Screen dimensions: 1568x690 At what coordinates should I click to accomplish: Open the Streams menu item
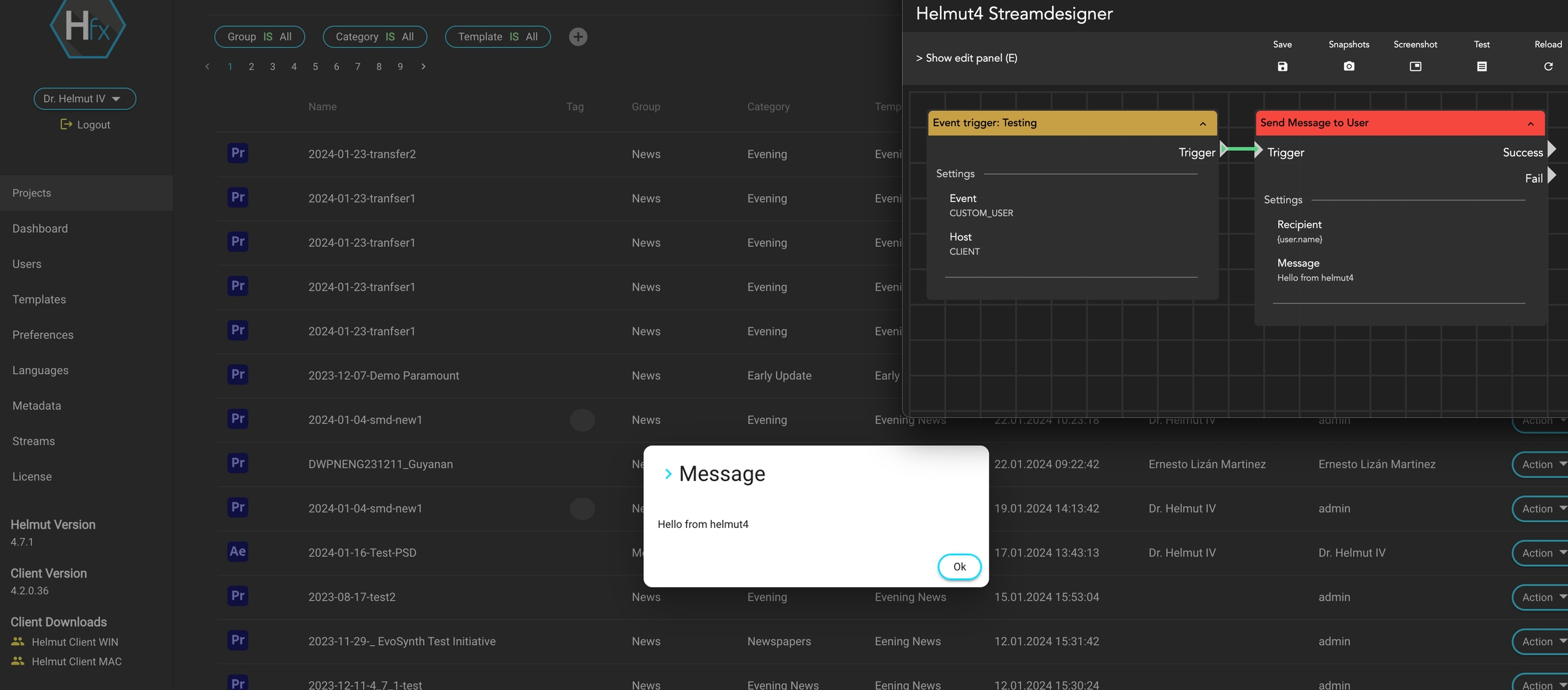(x=33, y=441)
